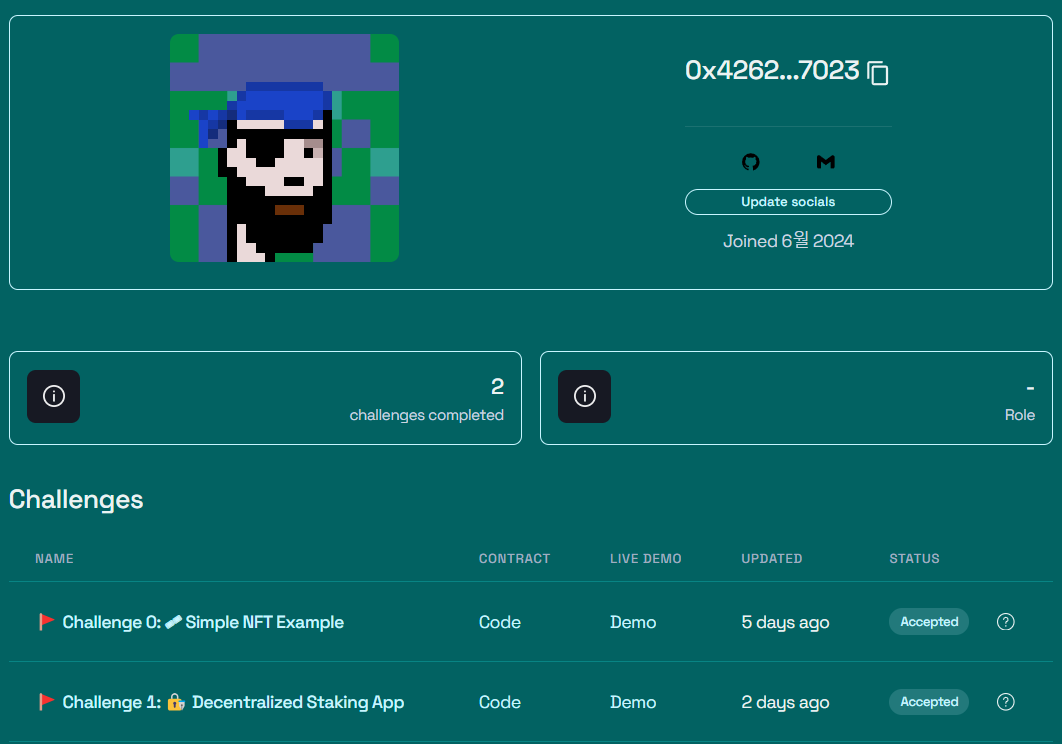Click the pixel-art pirate avatar image
Viewport: 1062px width, 744px height.
(284, 148)
